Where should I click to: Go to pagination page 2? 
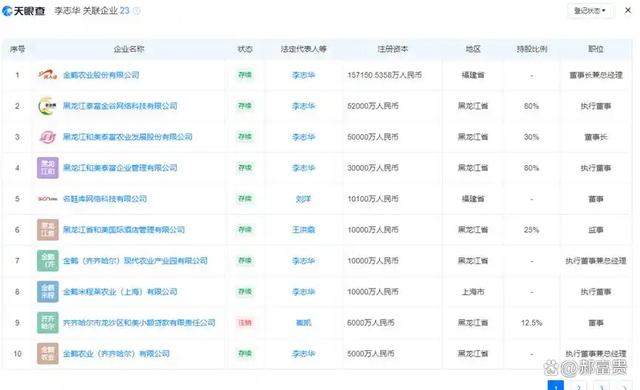(x=578, y=386)
